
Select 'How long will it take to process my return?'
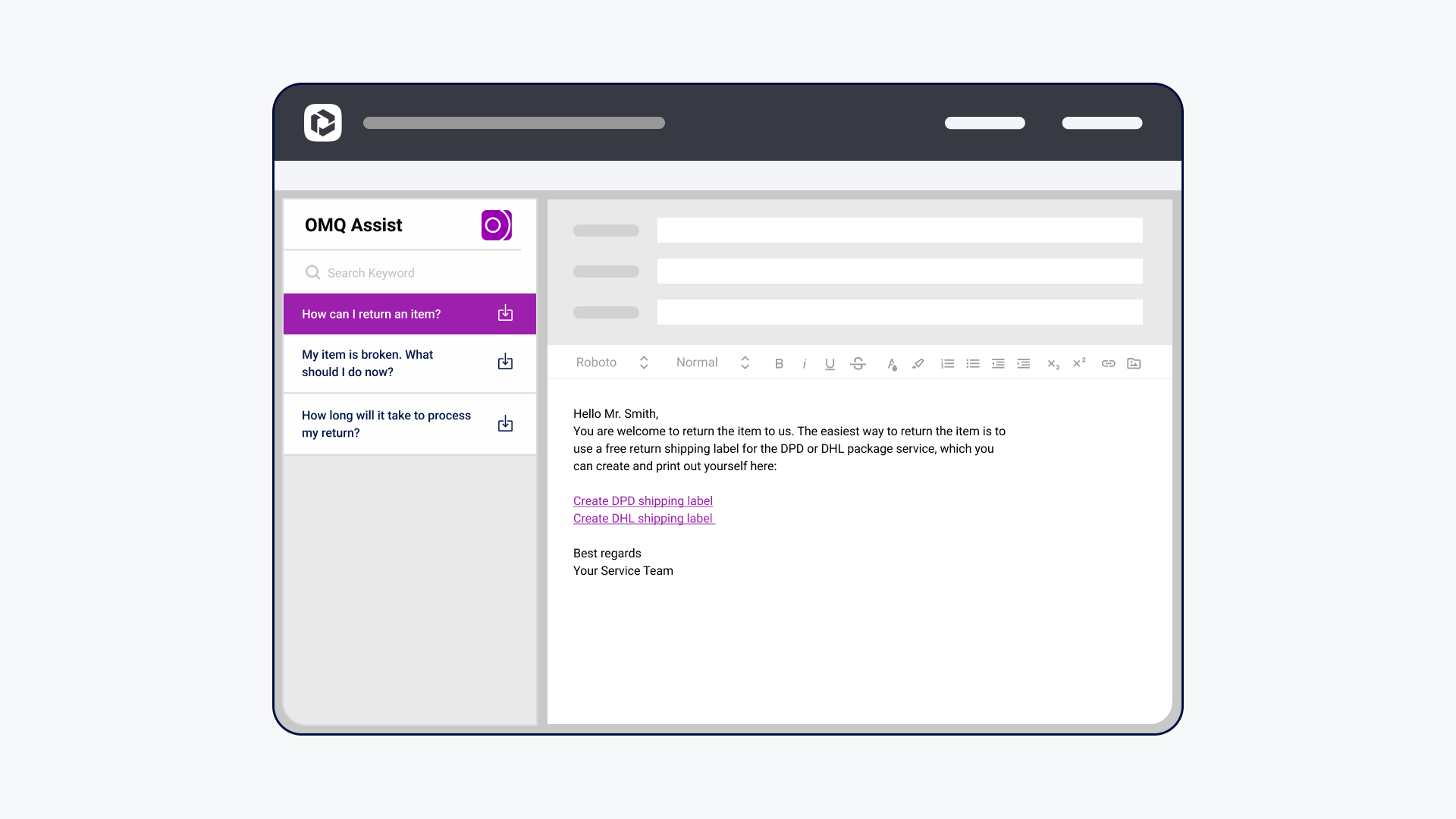(x=409, y=424)
